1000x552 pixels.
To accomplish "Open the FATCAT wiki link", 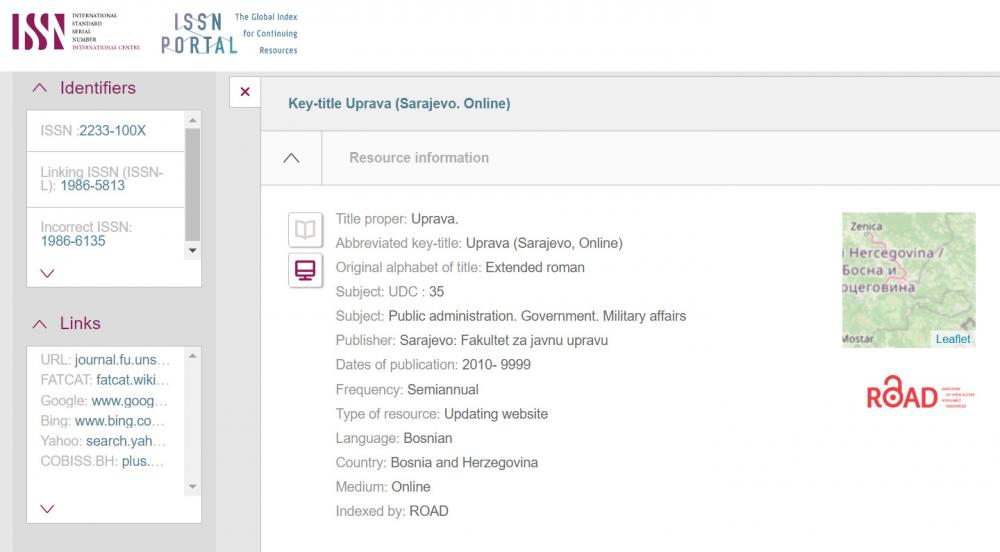I will [133, 380].
